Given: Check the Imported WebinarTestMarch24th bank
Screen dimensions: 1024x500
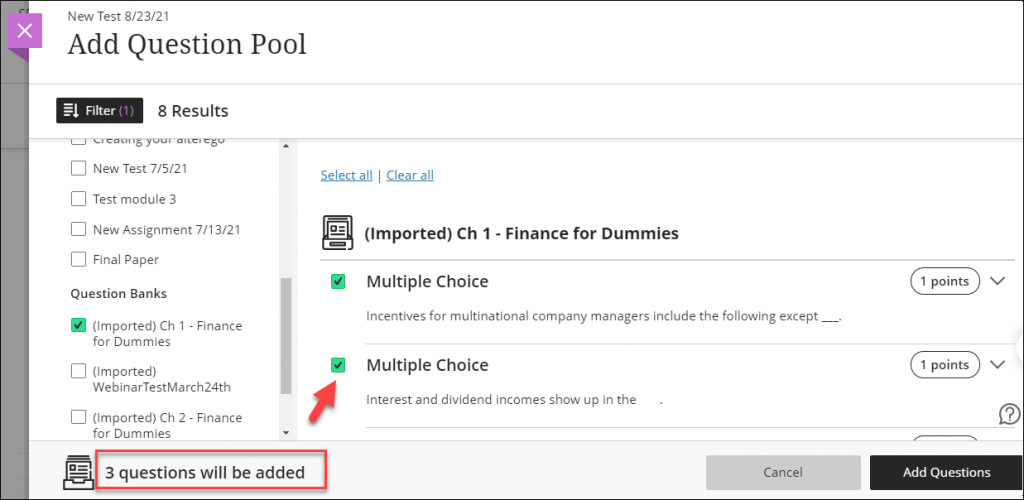Looking at the screenshot, I should click(79, 371).
